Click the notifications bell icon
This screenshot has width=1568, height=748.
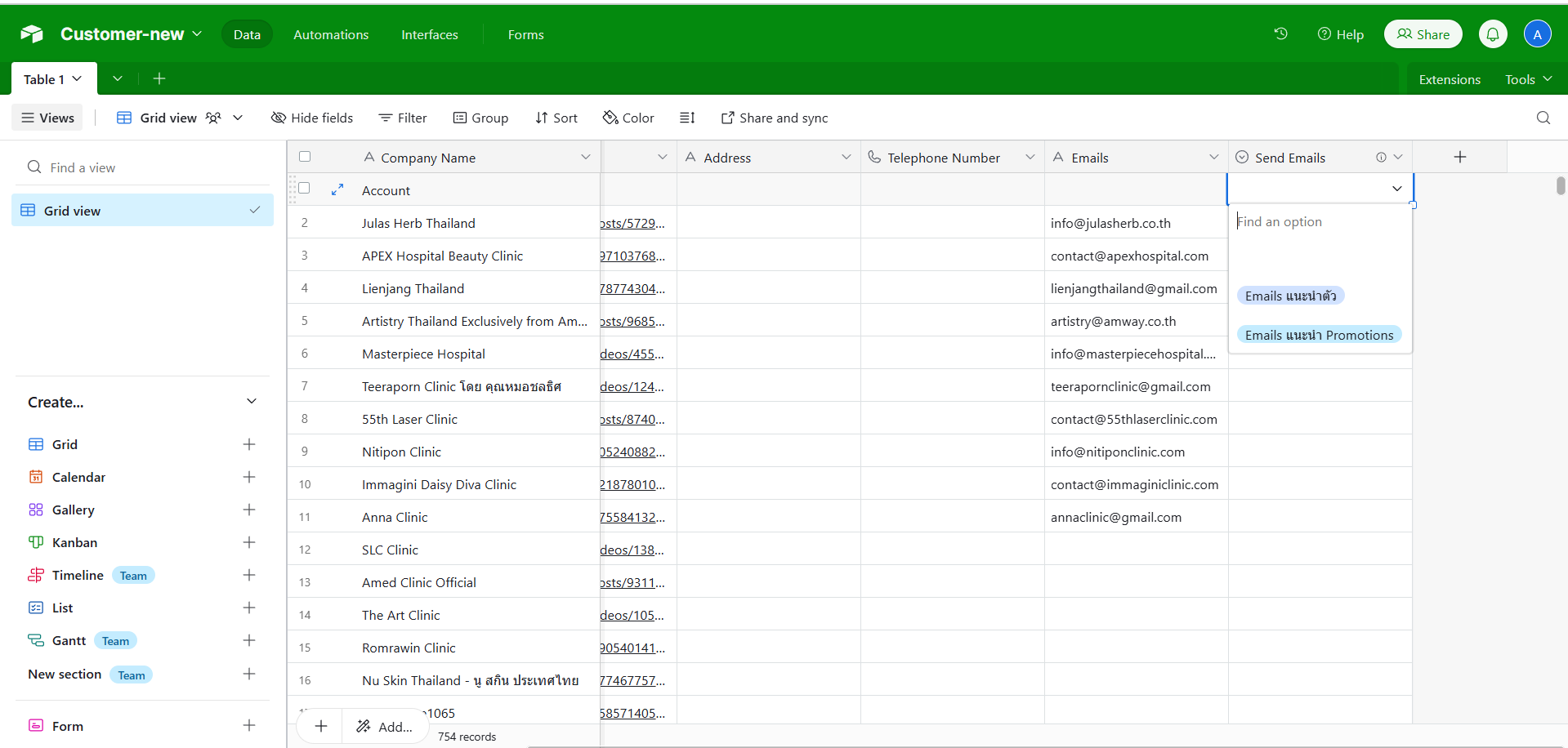pos(1492,34)
